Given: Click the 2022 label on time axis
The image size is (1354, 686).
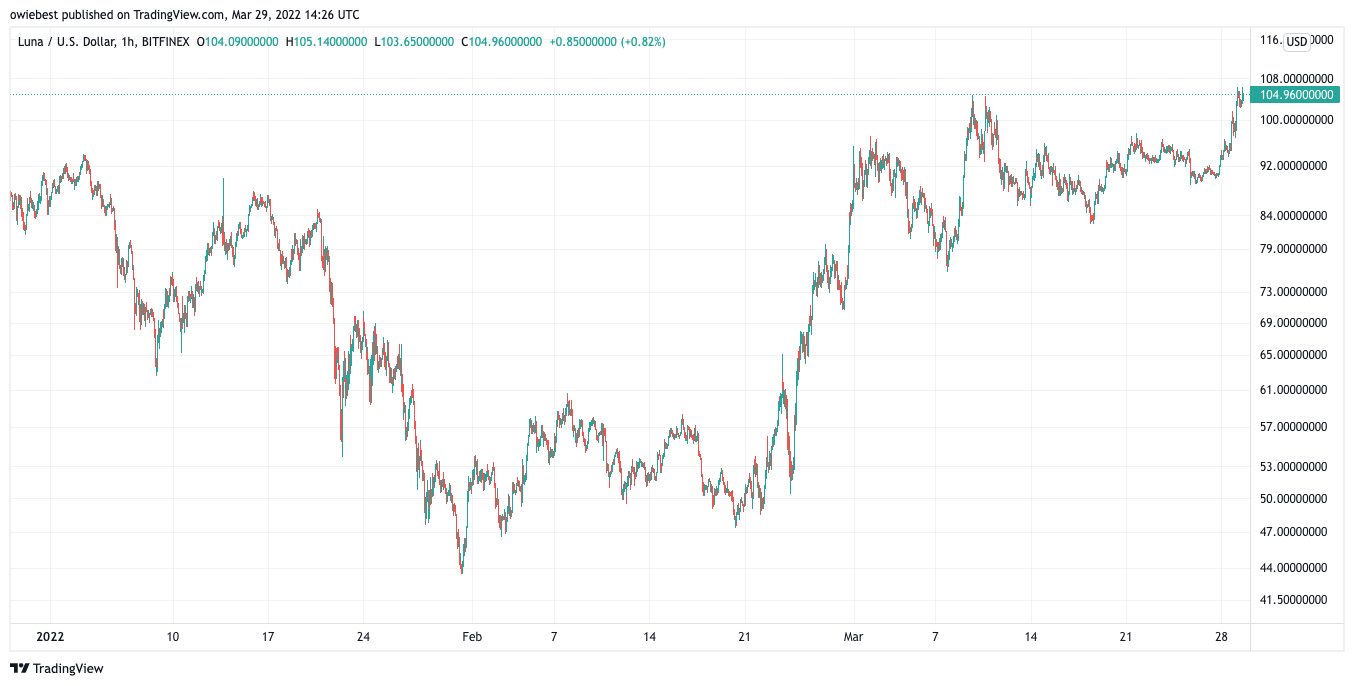Looking at the screenshot, I should (49, 637).
